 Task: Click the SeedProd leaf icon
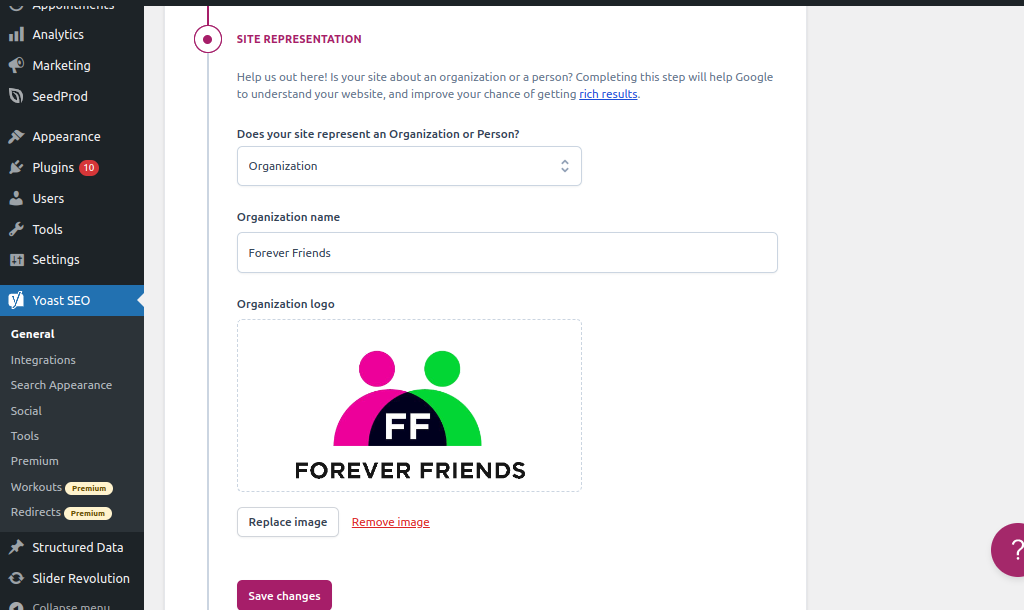16,96
